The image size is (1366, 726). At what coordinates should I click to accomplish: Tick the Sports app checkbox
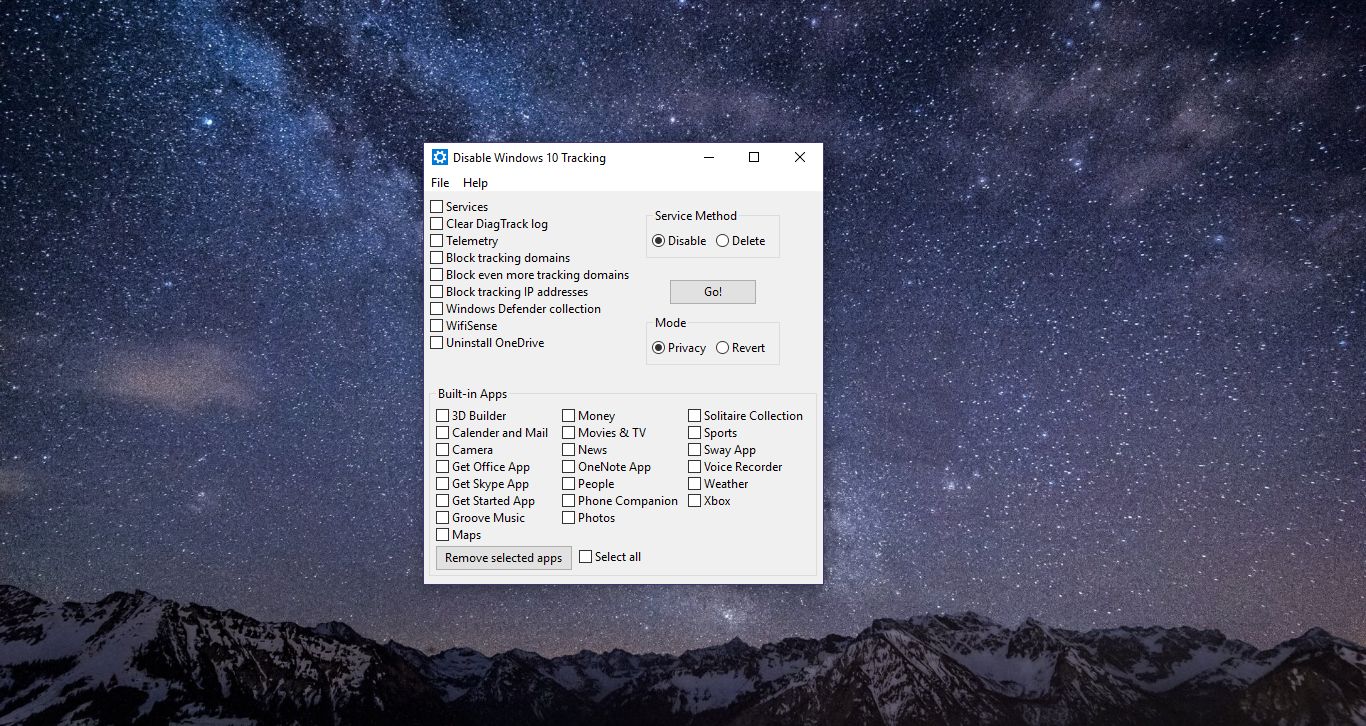point(695,433)
